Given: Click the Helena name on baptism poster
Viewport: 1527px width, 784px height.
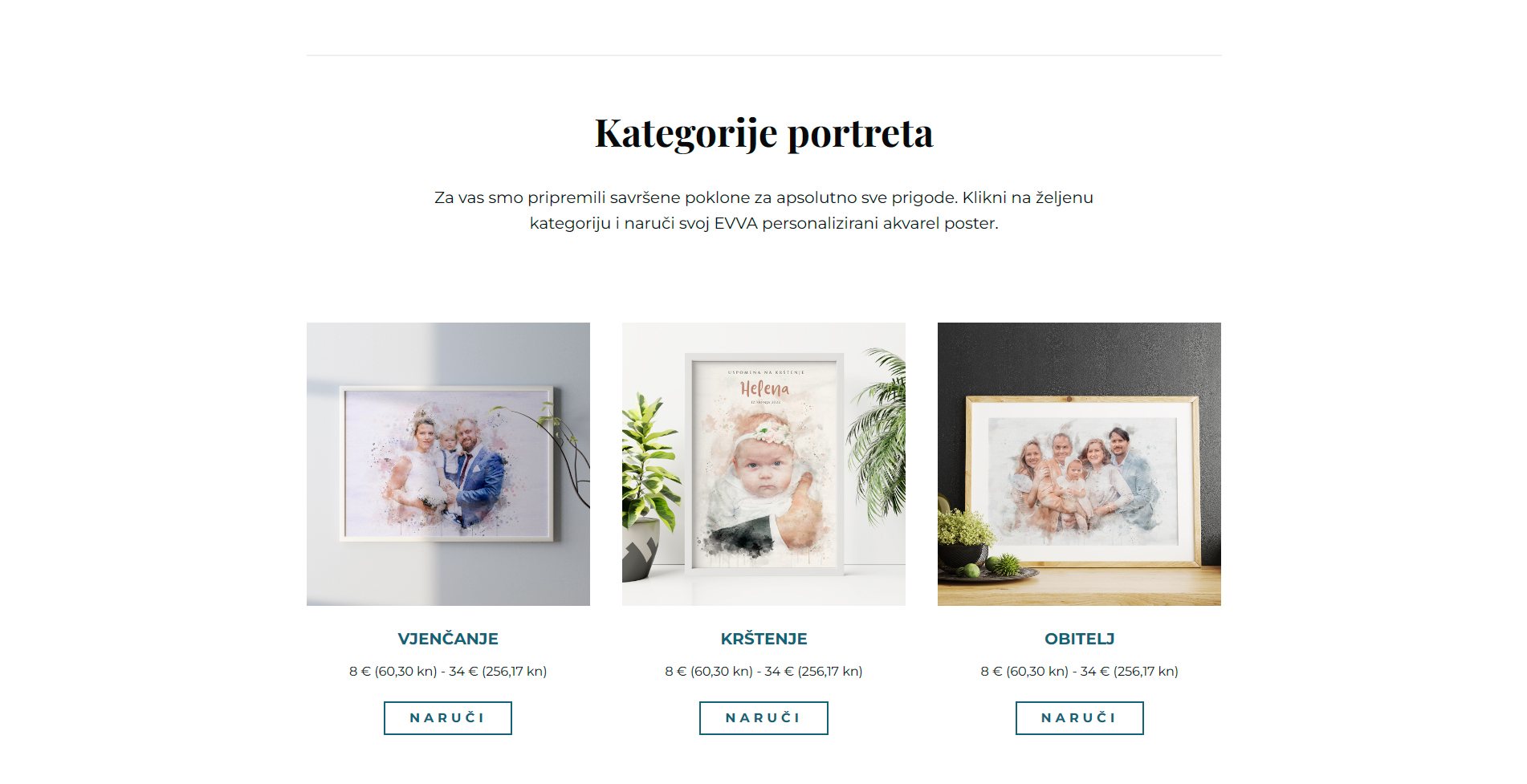Looking at the screenshot, I should (764, 388).
